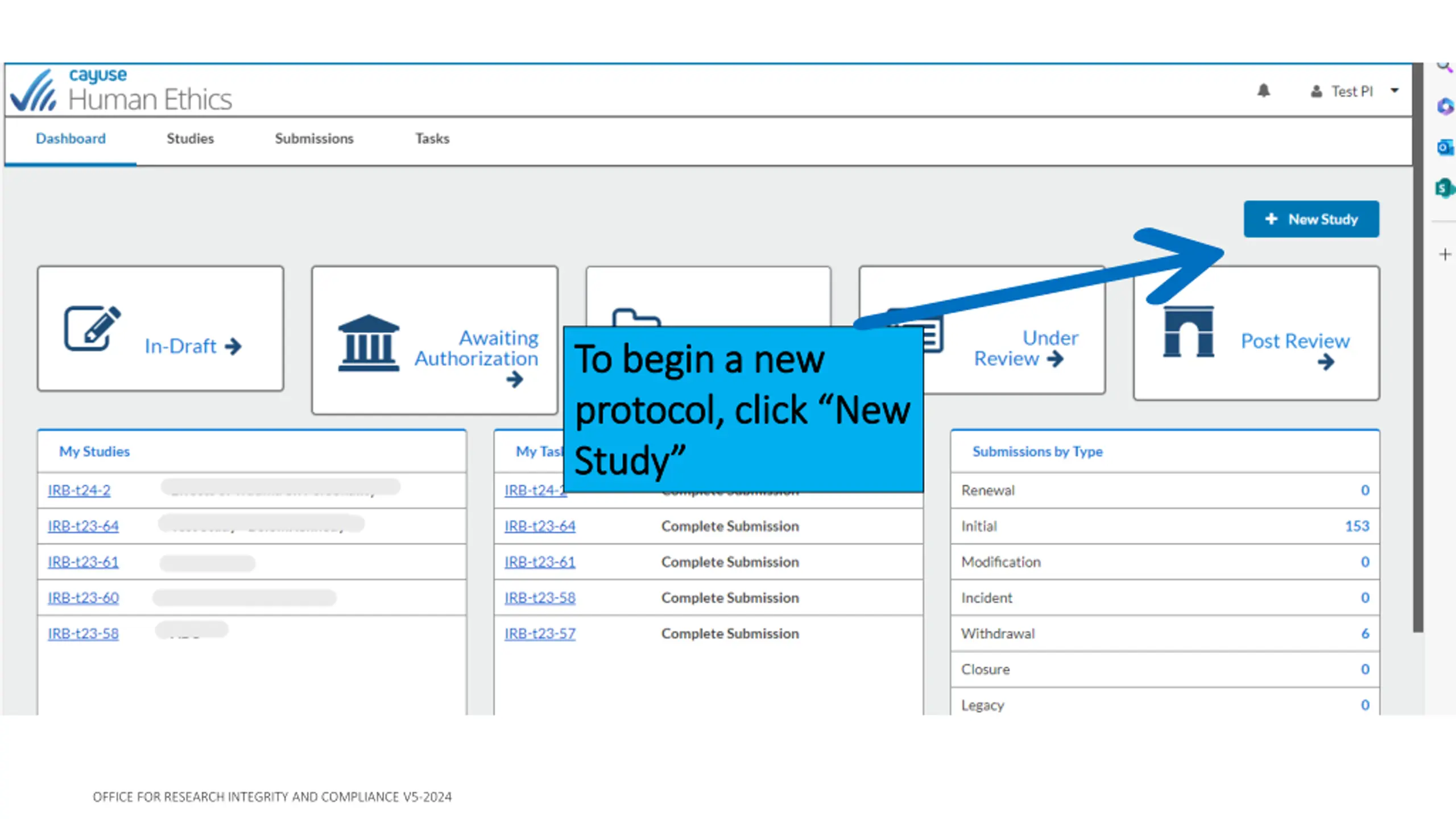Screen dimensions: 1456x819
Task: Click the Copilot icon in browser sidebar
Action: pos(1445,106)
